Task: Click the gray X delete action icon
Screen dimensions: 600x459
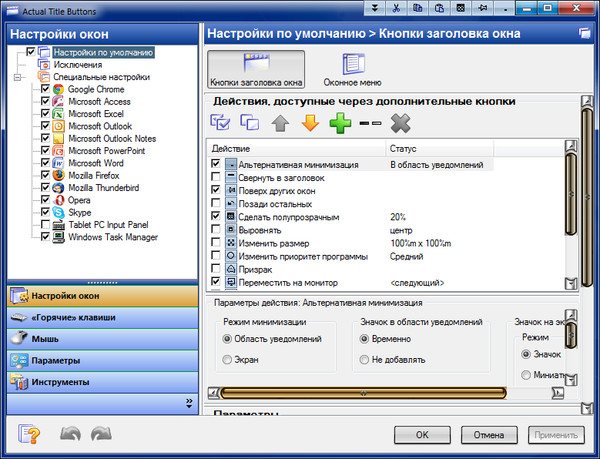Action: click(x=401, y=122)
